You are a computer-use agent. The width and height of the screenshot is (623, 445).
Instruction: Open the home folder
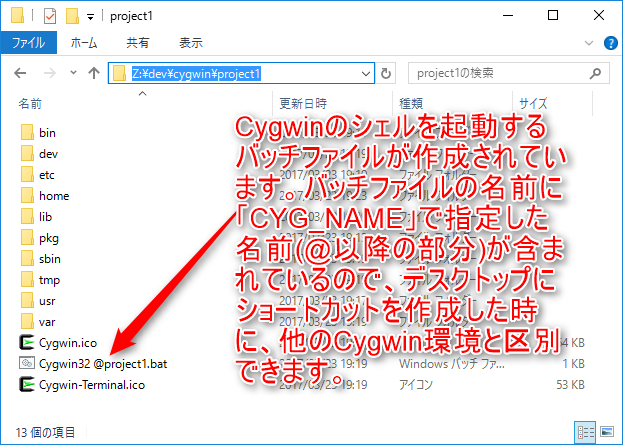54,195
